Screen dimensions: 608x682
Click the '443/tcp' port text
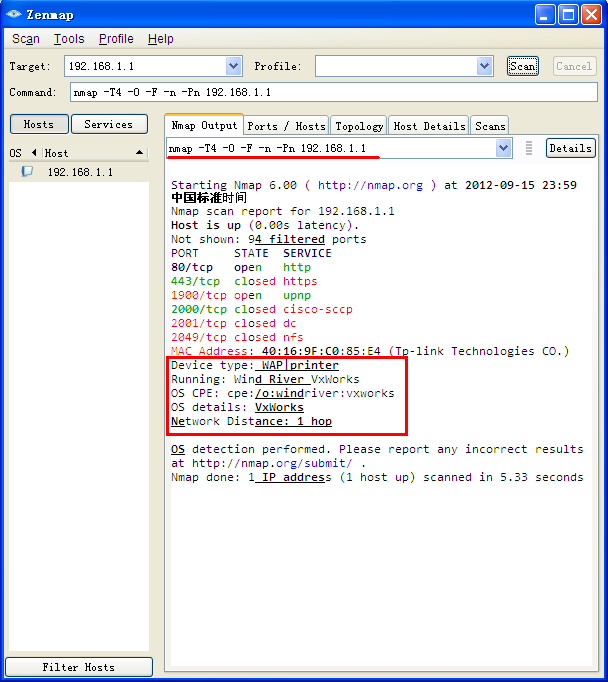(x=195, y=281)
